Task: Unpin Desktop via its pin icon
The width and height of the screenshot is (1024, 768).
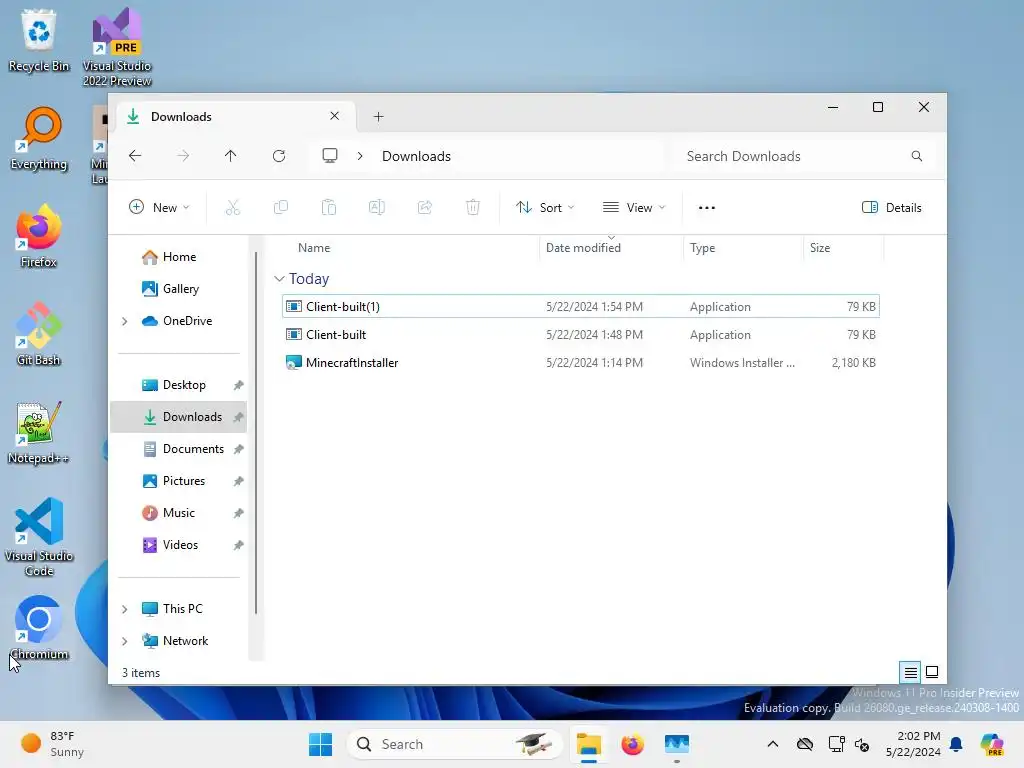Action: [x=238, y=385]
